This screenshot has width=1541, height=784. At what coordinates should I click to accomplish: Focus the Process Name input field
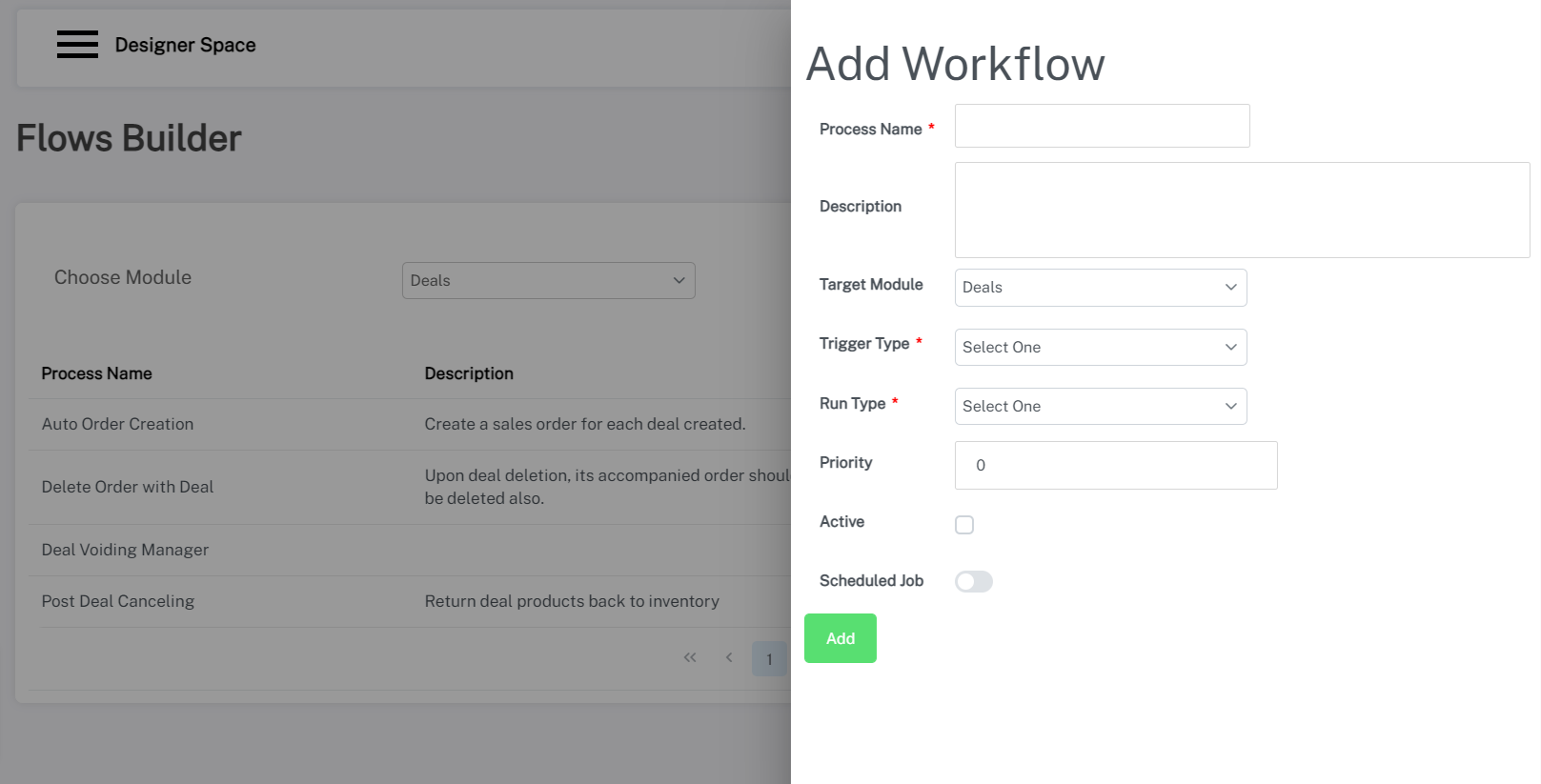click(x=1102, y=127)
